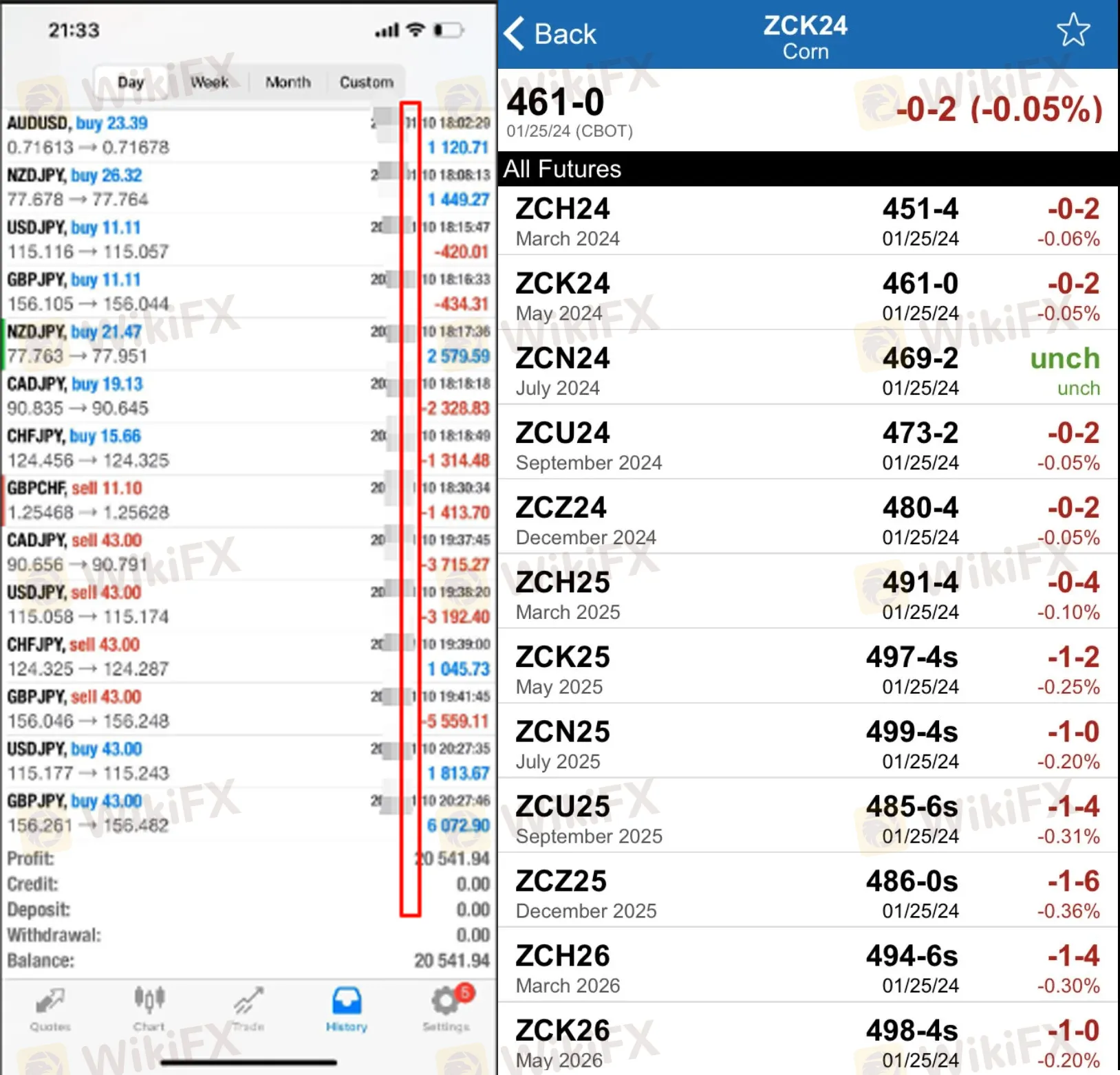Viewport: 1120px width, 1075px height.
Task: Open the History inbox icon
Action: coord(347,1001)
